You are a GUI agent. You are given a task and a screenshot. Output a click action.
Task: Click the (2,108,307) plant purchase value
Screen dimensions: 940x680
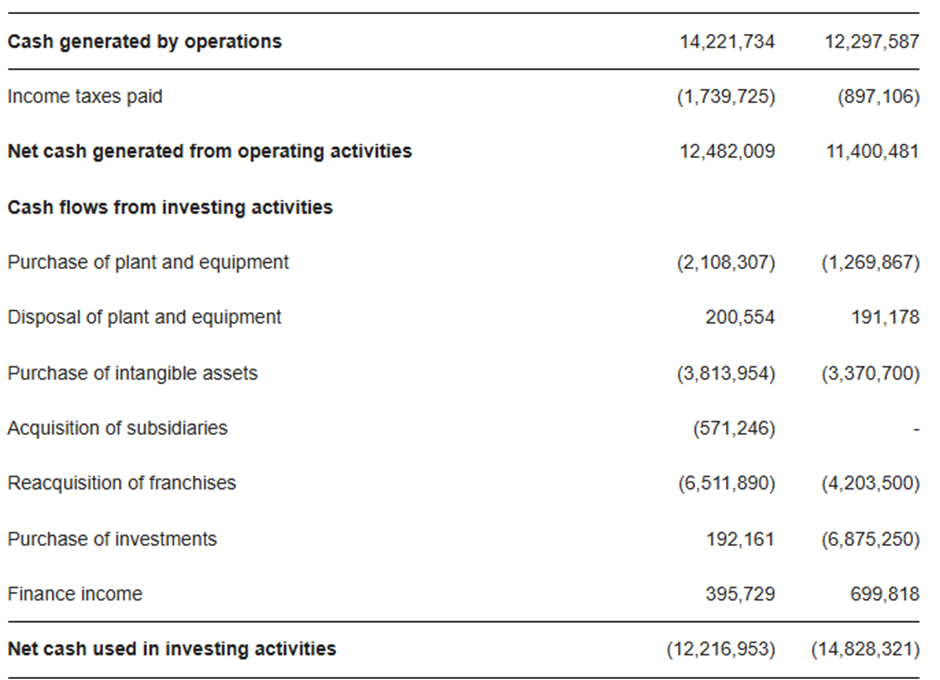click(x=726, y=263)
